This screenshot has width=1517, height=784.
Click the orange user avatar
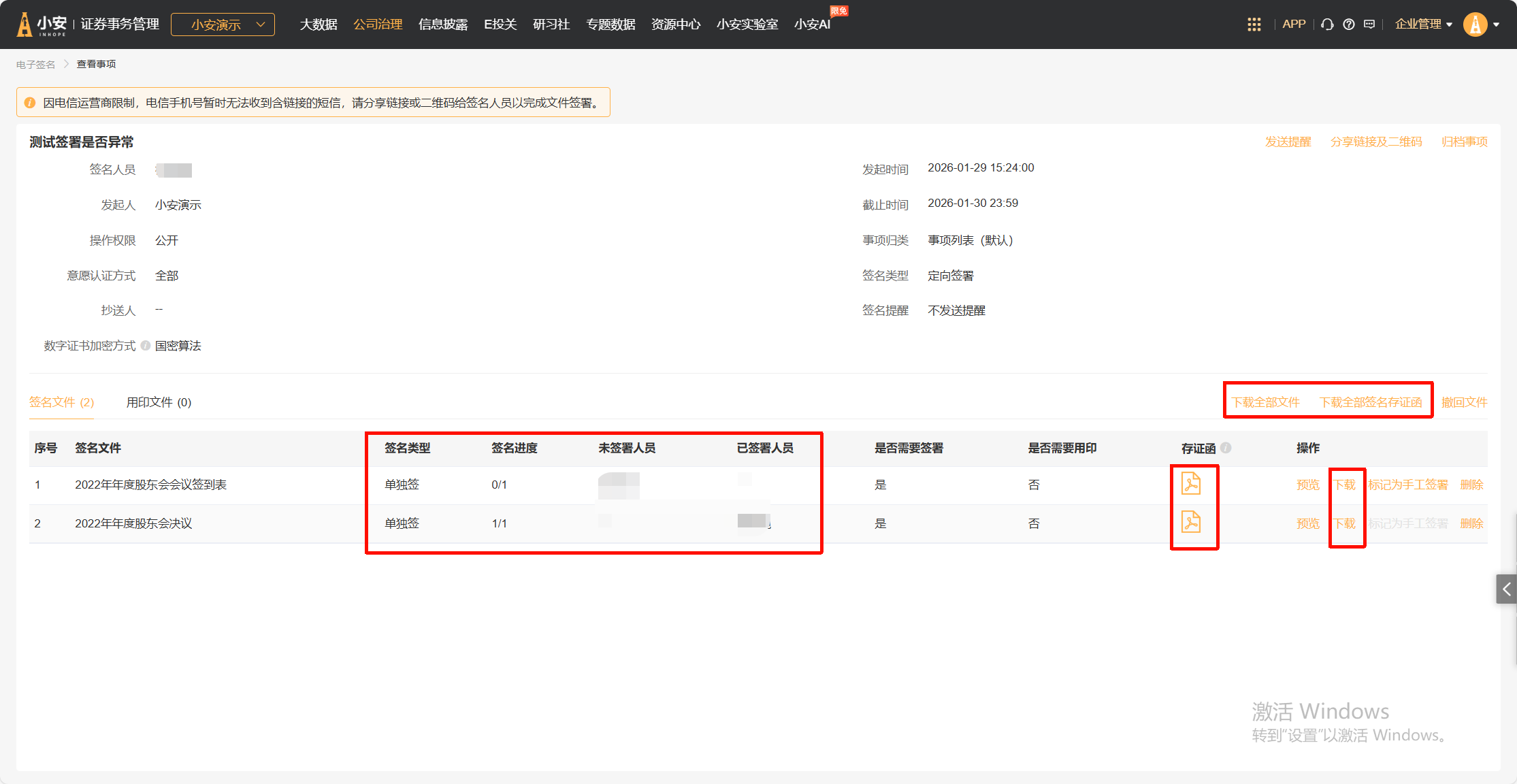click(x=1475, y=24)
